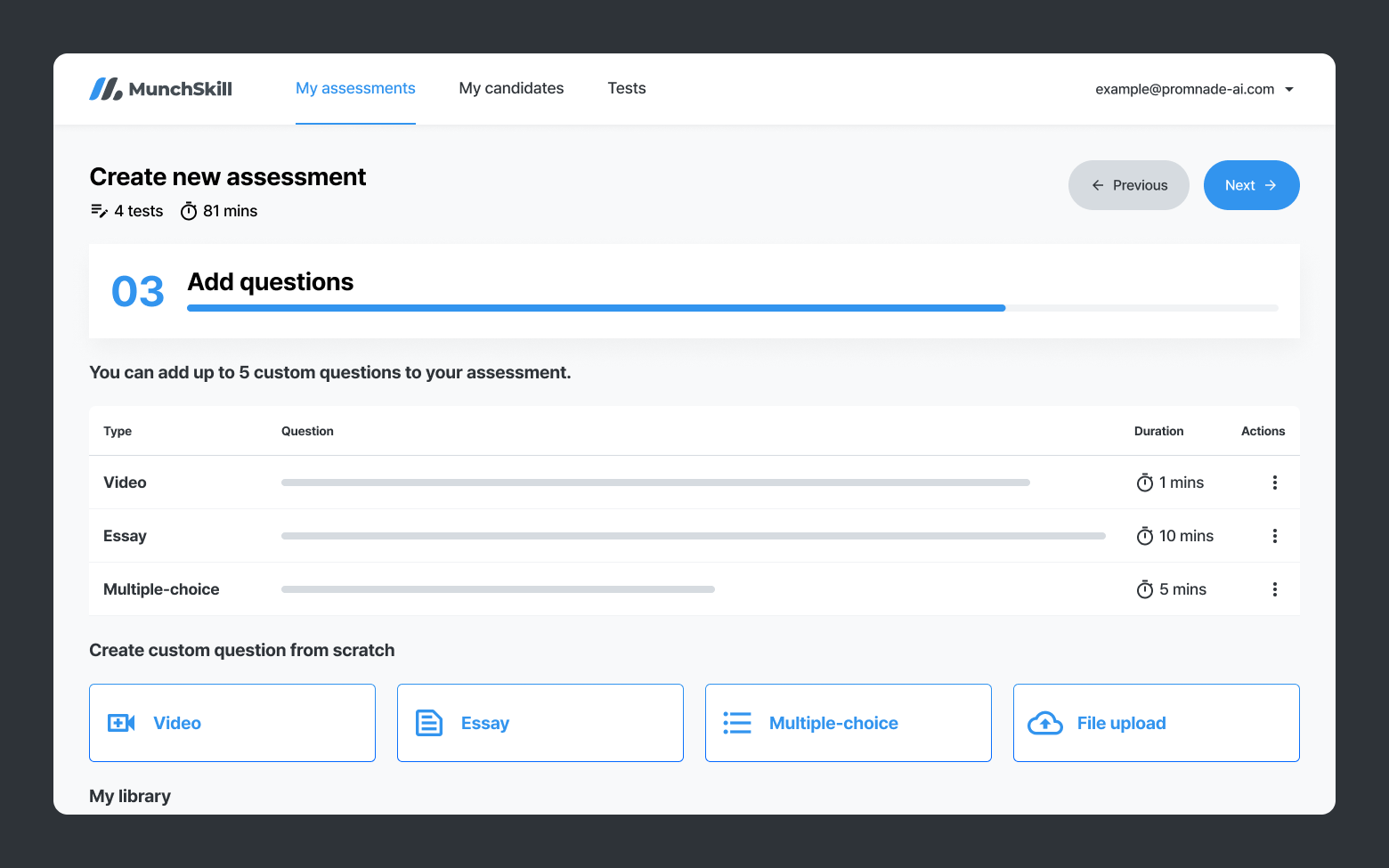Click the Type column header
Image resolution: width=1389 pixels, height=868 pixels.
118,431
